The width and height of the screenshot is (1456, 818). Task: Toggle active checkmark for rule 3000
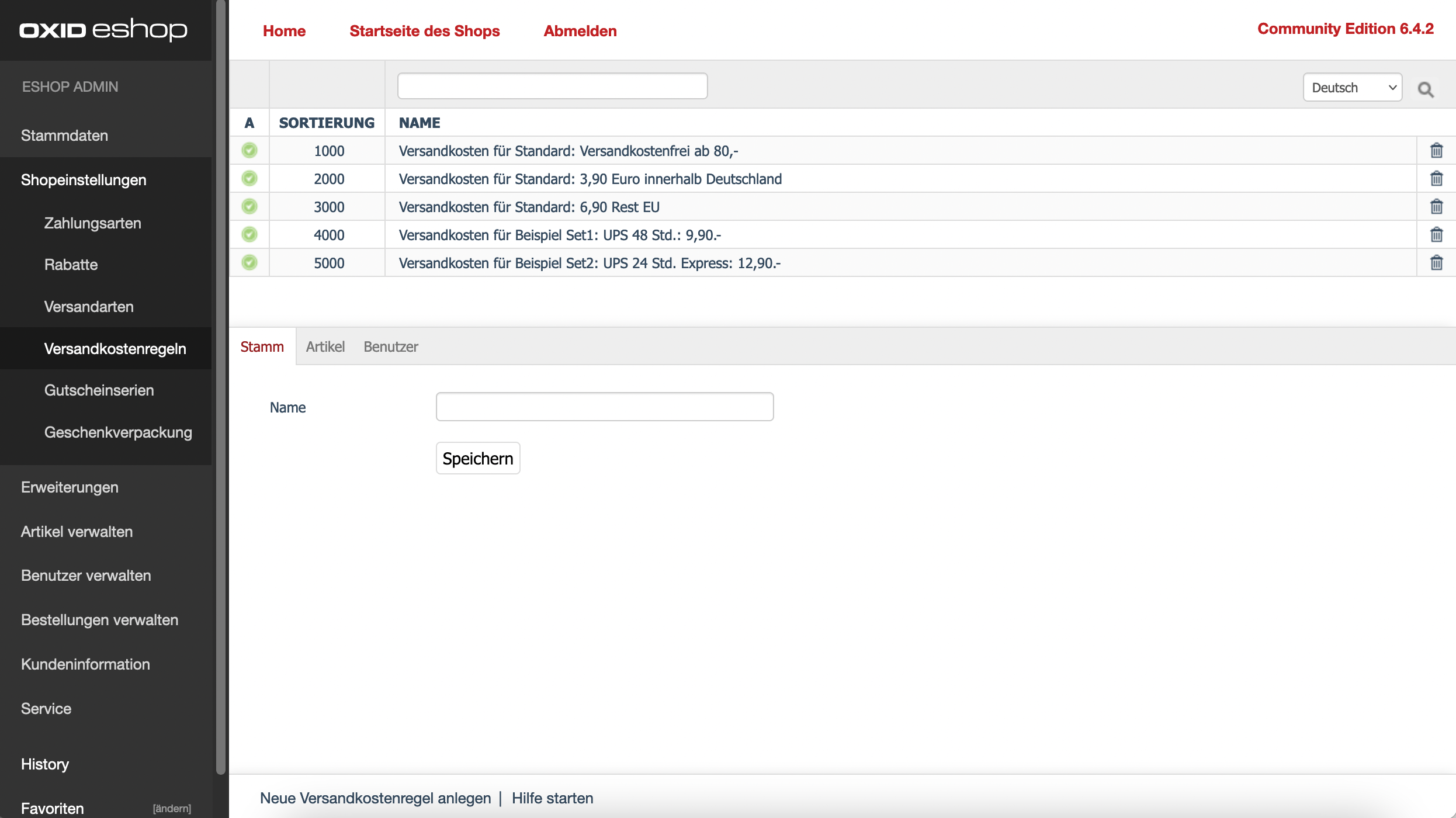[x=249, y=207]
